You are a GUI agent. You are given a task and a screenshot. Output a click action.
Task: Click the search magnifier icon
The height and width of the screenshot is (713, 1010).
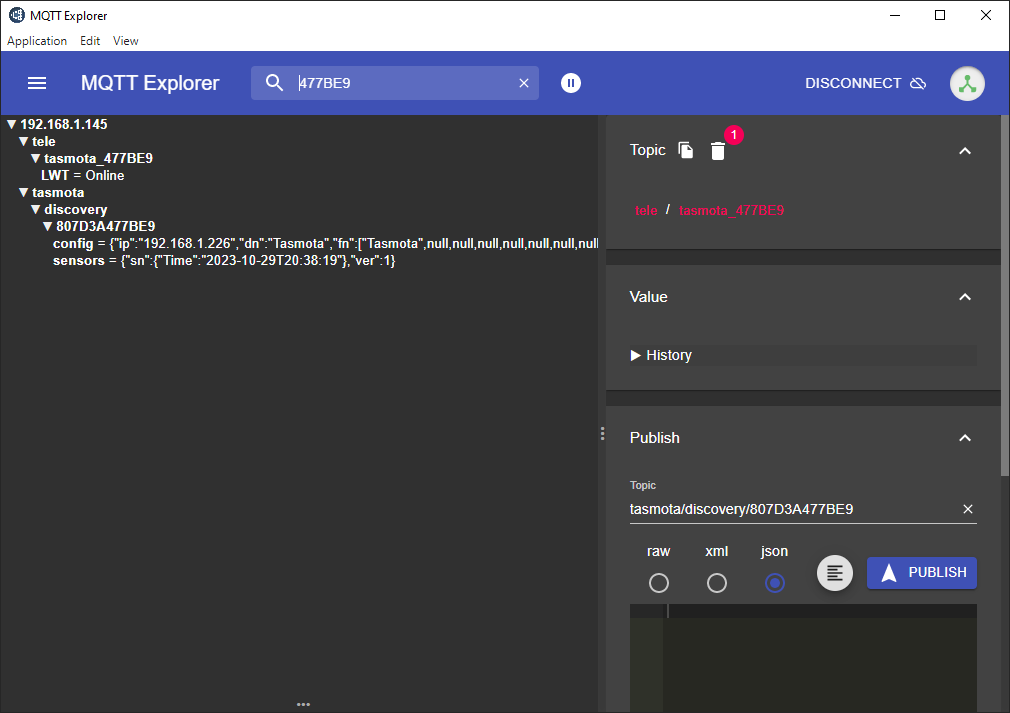(275, 83)
